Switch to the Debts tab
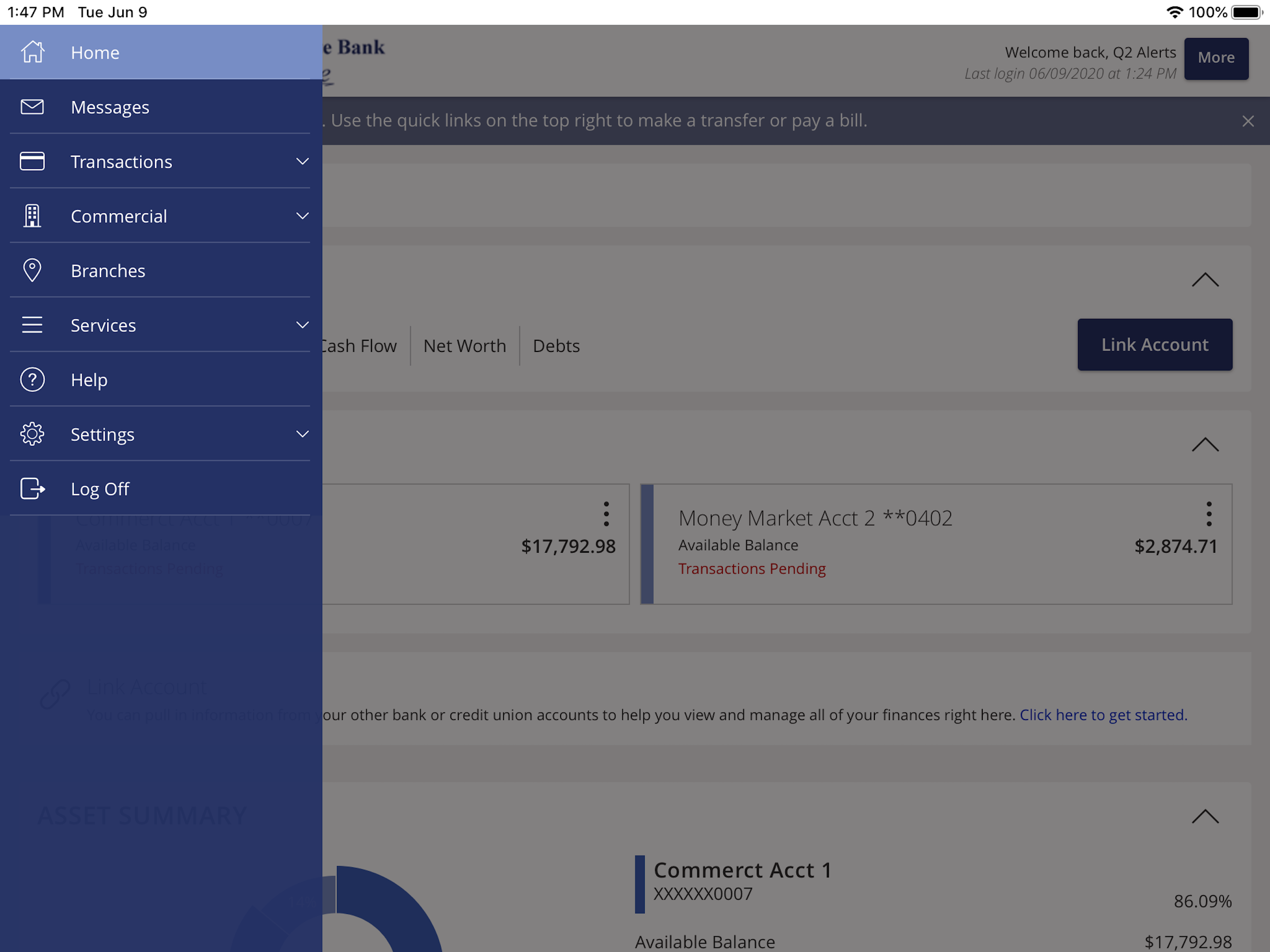The image size is (1270, 952). (556, 346)
